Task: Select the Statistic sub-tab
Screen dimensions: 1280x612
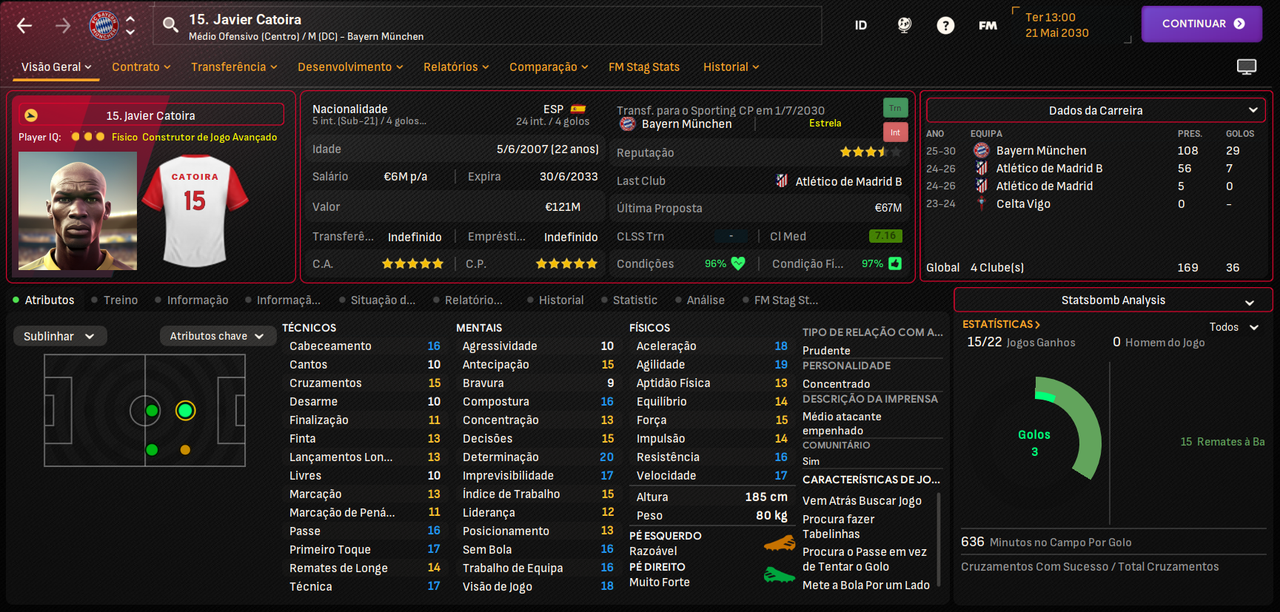Action: coord(628,300)
